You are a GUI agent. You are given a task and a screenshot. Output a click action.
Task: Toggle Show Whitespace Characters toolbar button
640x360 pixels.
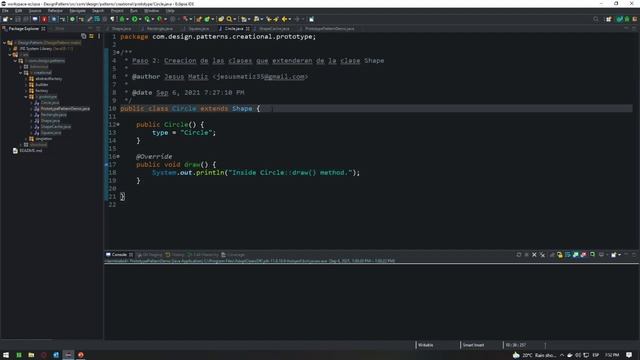click(x=112, y=19)
